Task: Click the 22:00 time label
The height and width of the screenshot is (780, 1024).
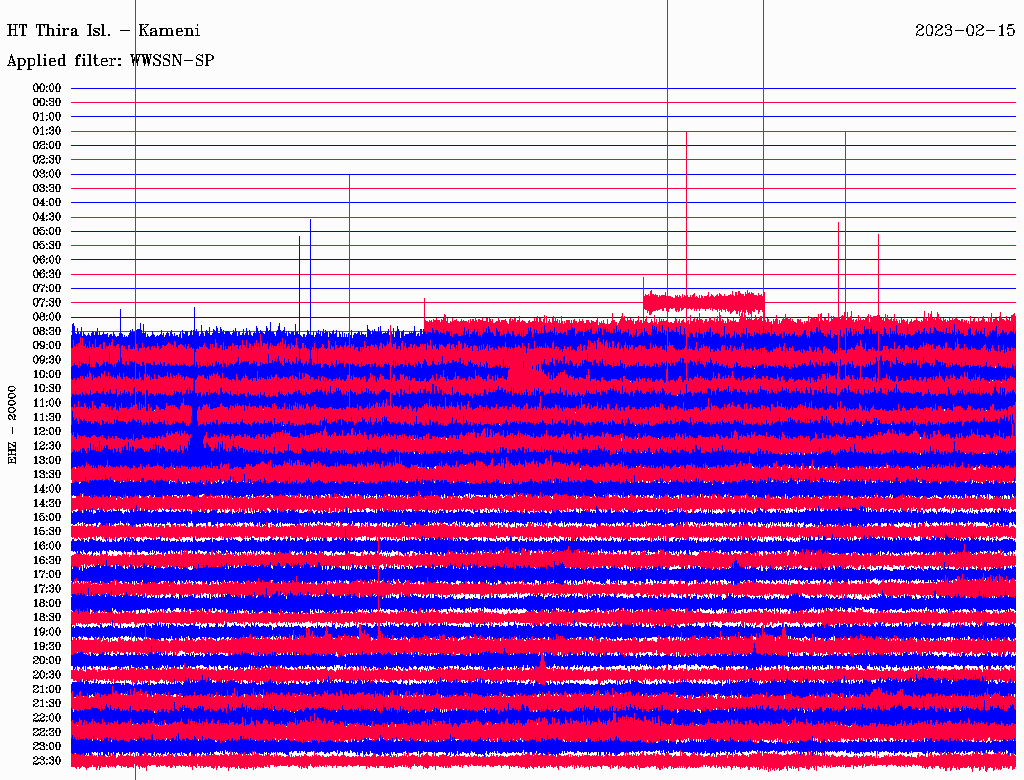Action: tap(47, 718)
